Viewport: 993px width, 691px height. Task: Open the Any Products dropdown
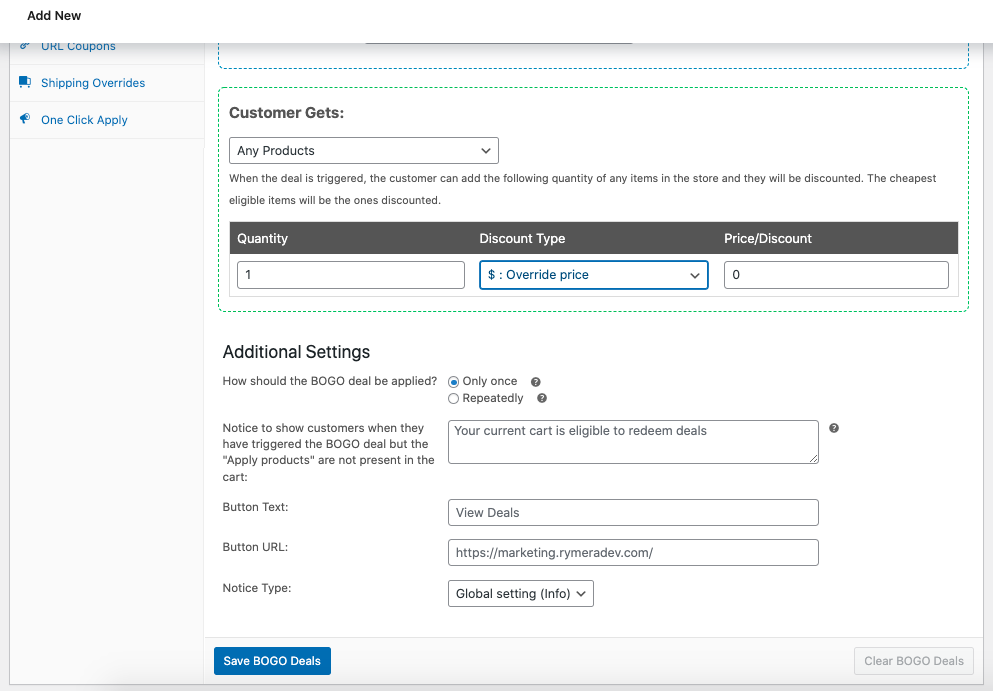(x=364, y=151)
